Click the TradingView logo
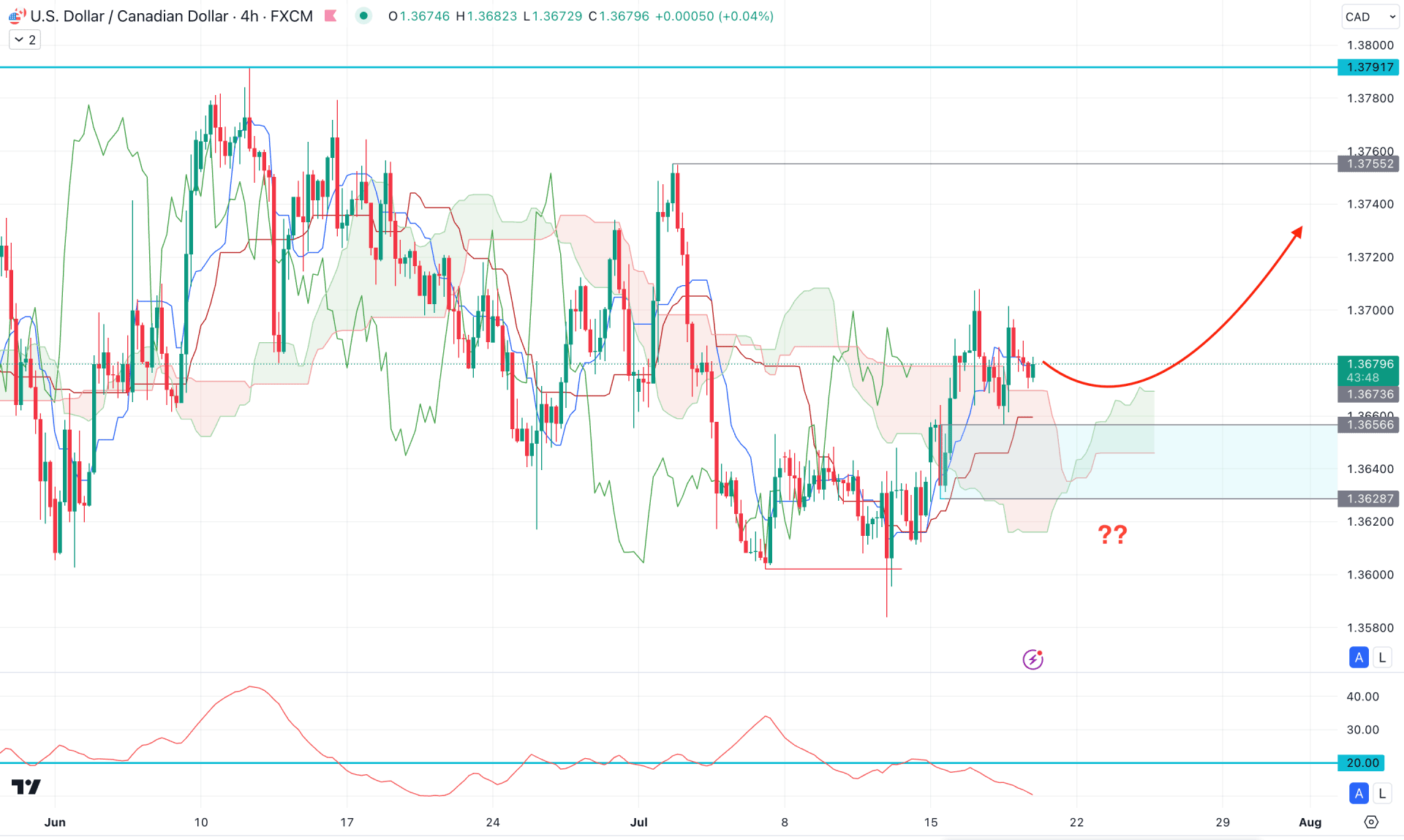 tap(26, 787)
